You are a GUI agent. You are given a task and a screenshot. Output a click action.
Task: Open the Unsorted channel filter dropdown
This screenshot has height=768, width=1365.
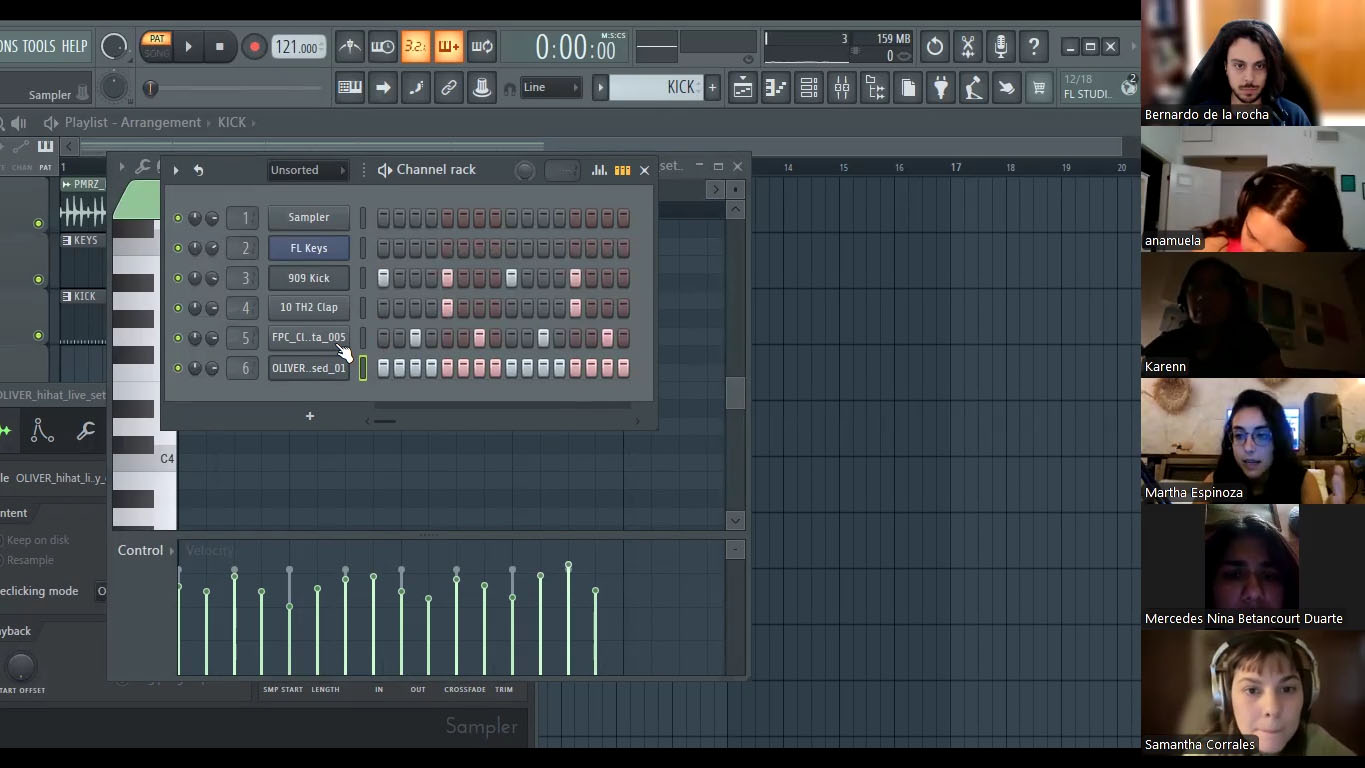coord(307,170)
